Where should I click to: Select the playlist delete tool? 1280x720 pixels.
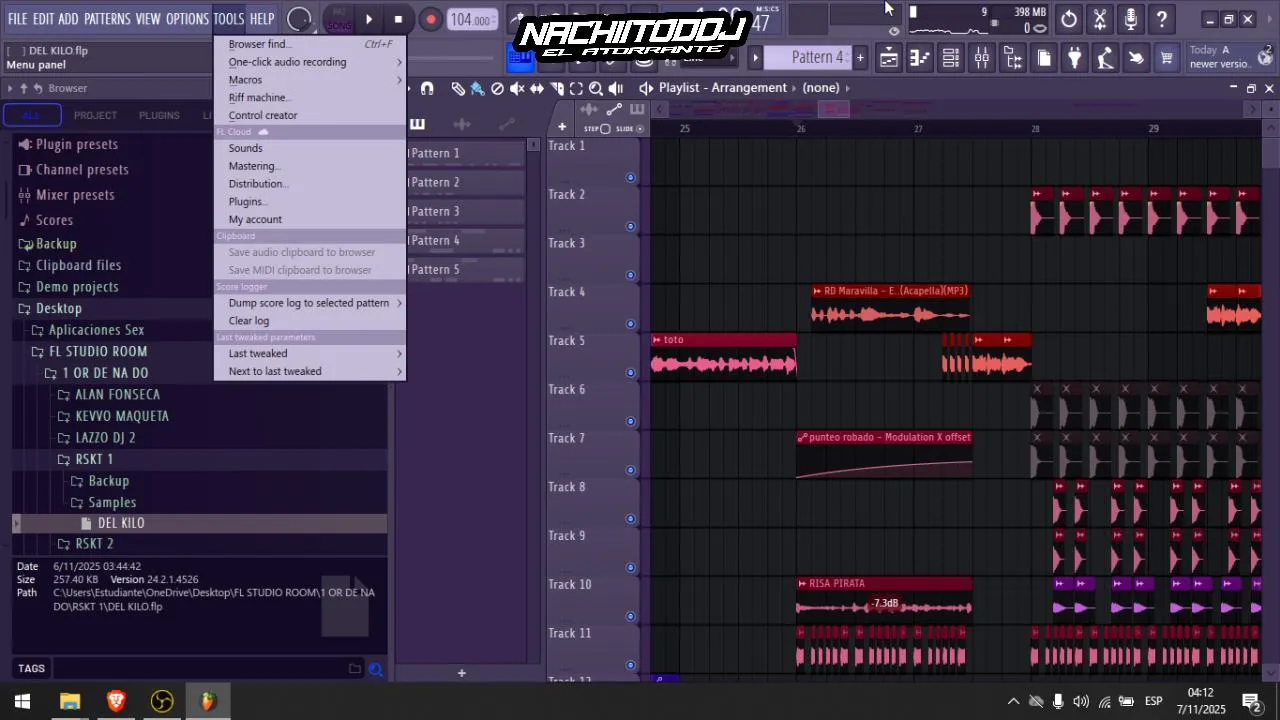(497, 89)
